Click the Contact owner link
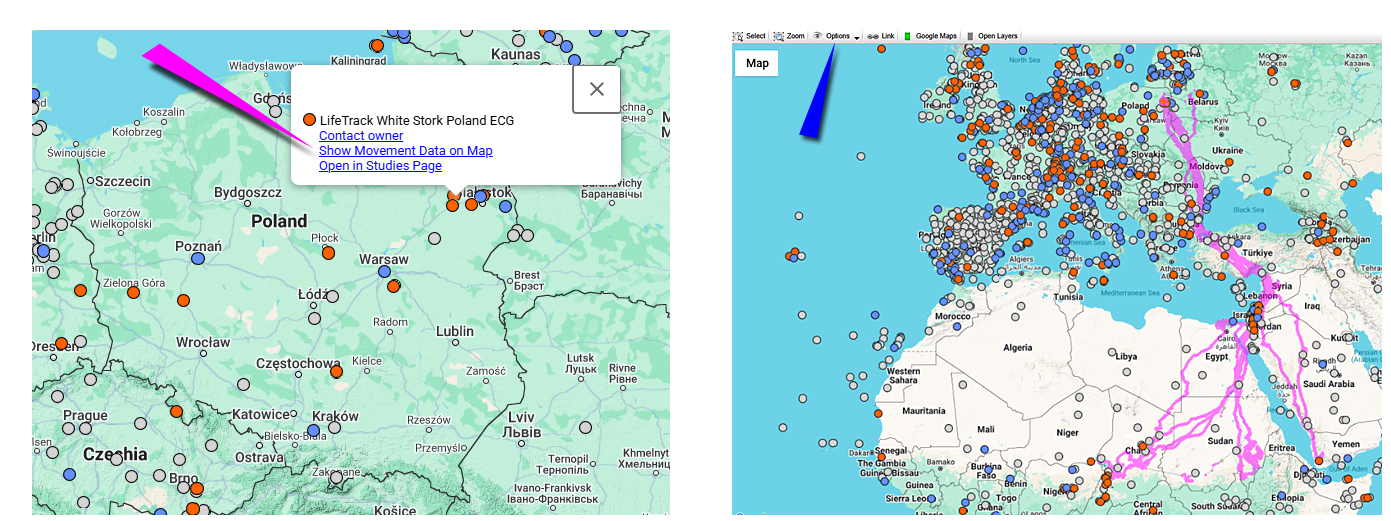The width and height of the screenshot is (1391, 521). tap(361, 136)
